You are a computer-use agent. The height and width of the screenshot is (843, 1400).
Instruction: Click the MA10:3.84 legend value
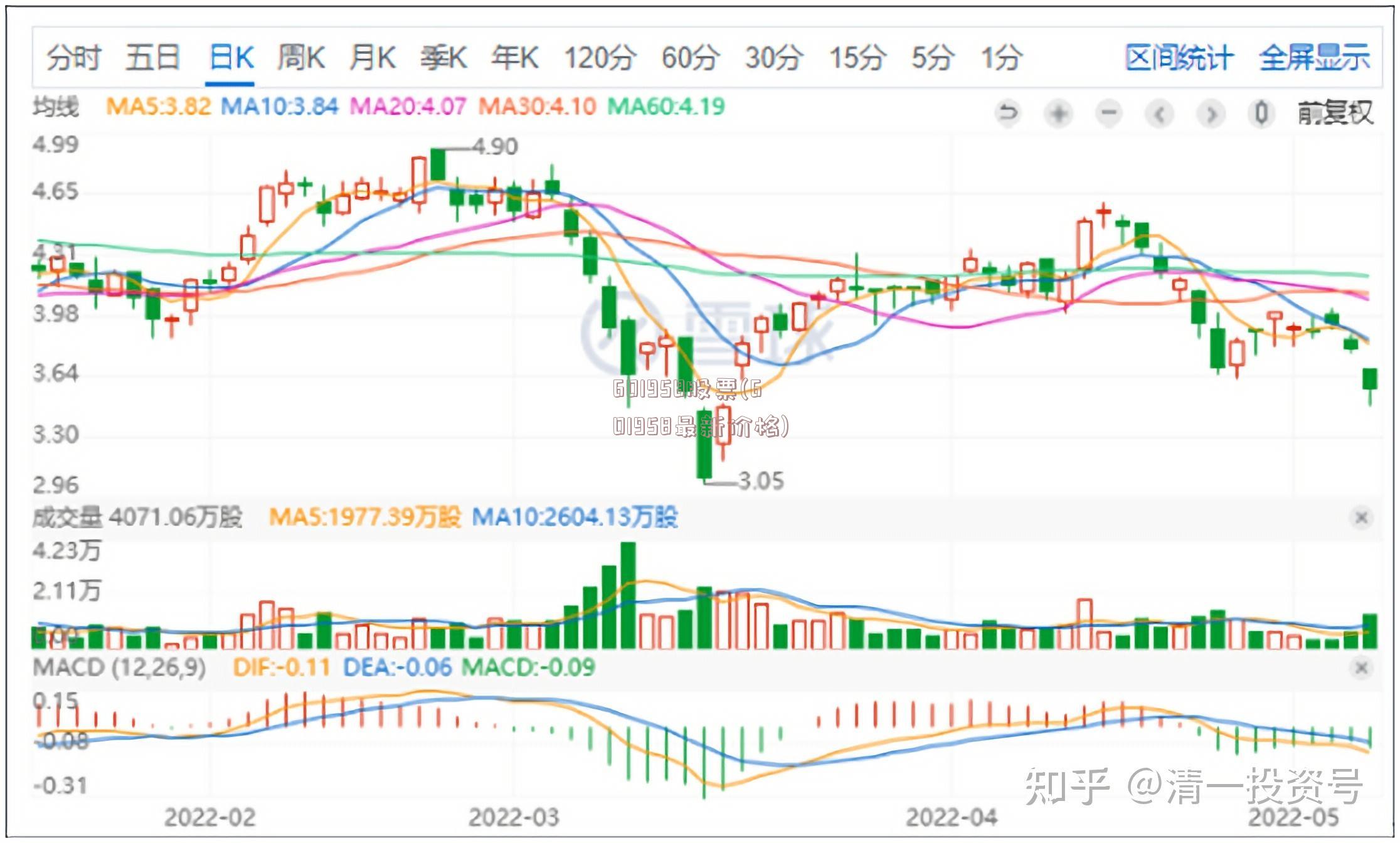click(279, 107)
